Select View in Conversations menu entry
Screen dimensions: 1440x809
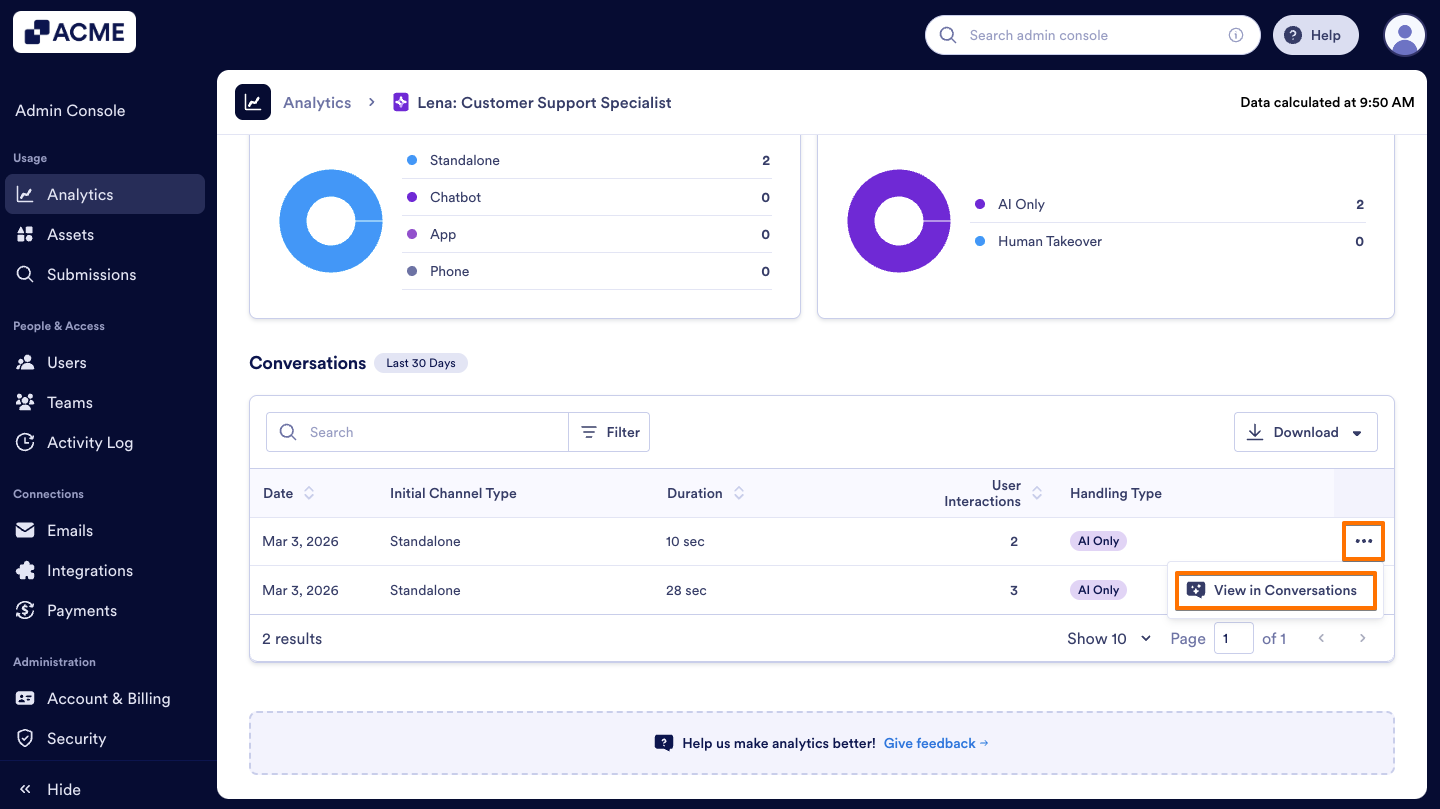click(x=1275, y=590)
